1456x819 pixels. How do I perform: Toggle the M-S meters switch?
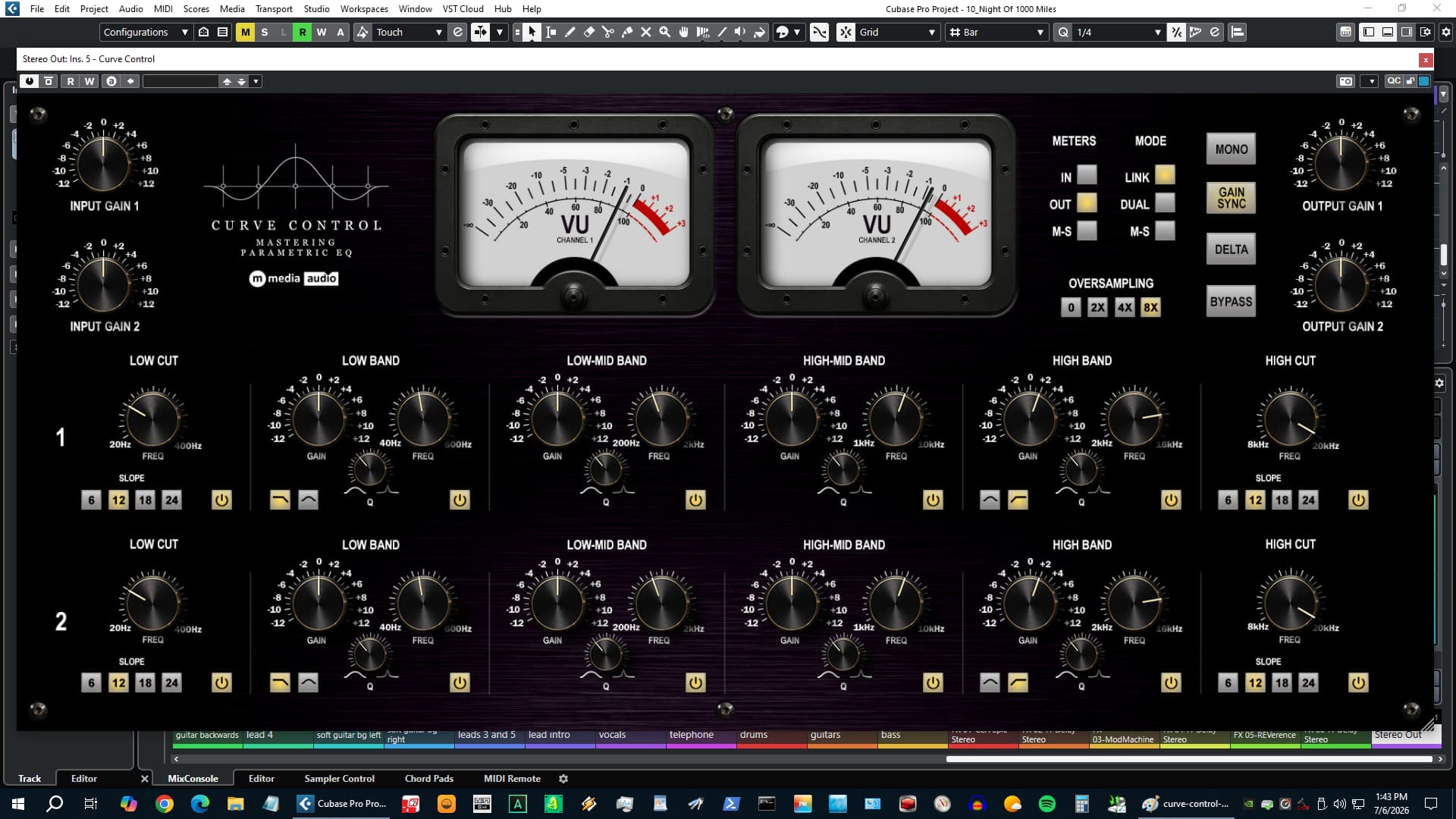click(x=1087, y=231)
